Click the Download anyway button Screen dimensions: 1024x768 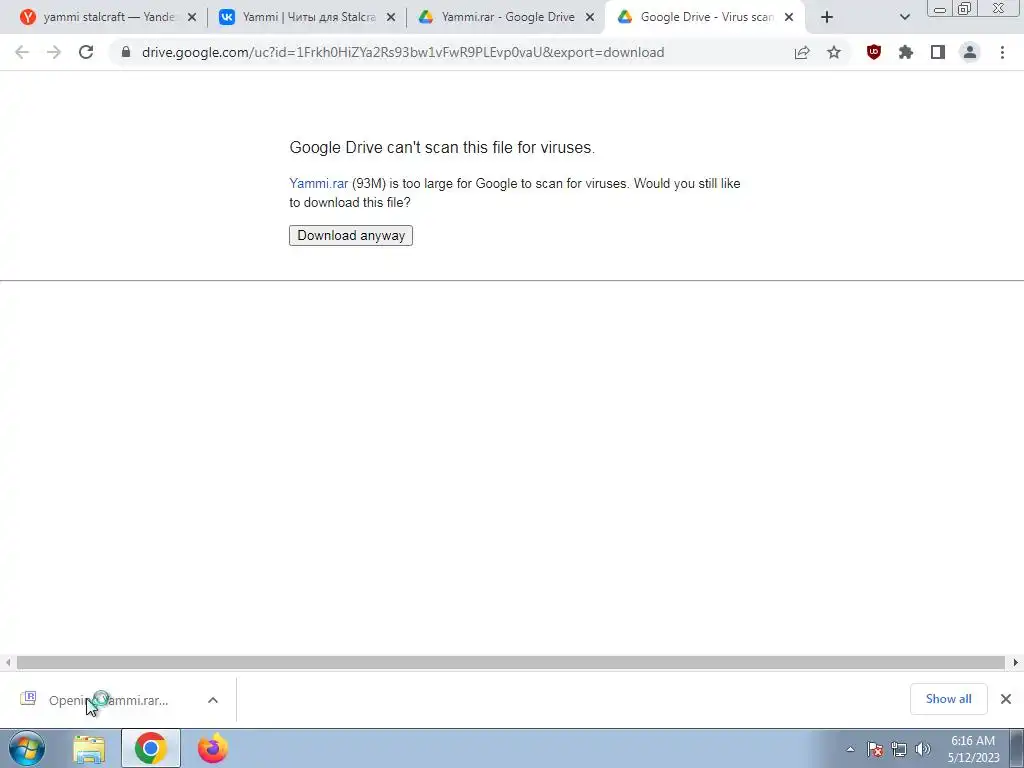click(x=351, y=235)
